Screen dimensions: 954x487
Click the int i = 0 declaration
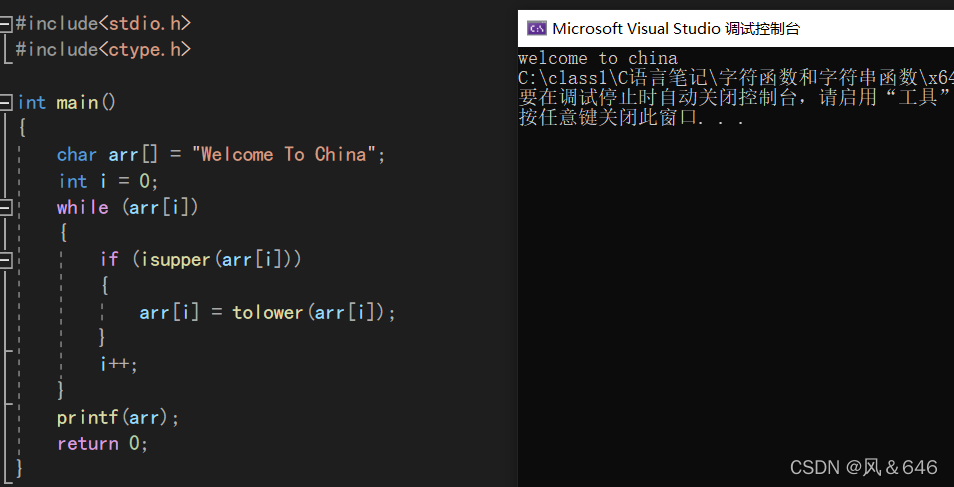tap(108, 181)
